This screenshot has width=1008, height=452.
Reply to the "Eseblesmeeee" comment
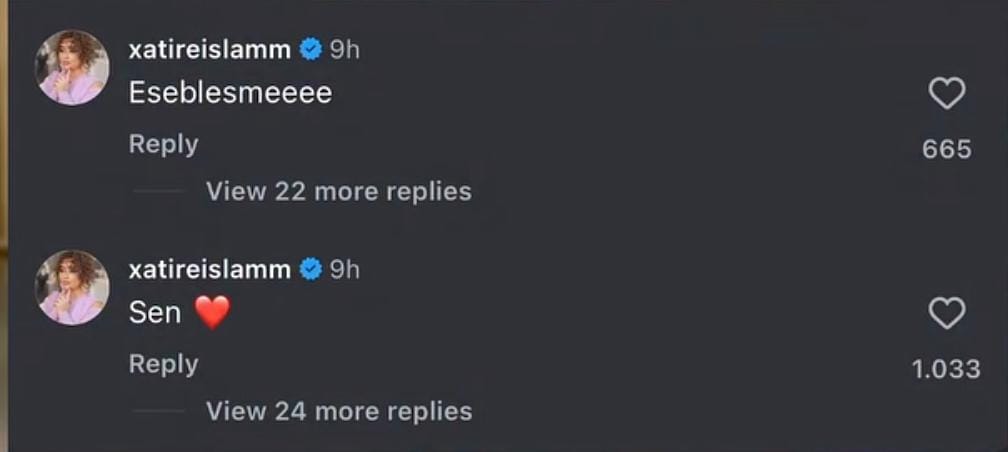[163, 144]
